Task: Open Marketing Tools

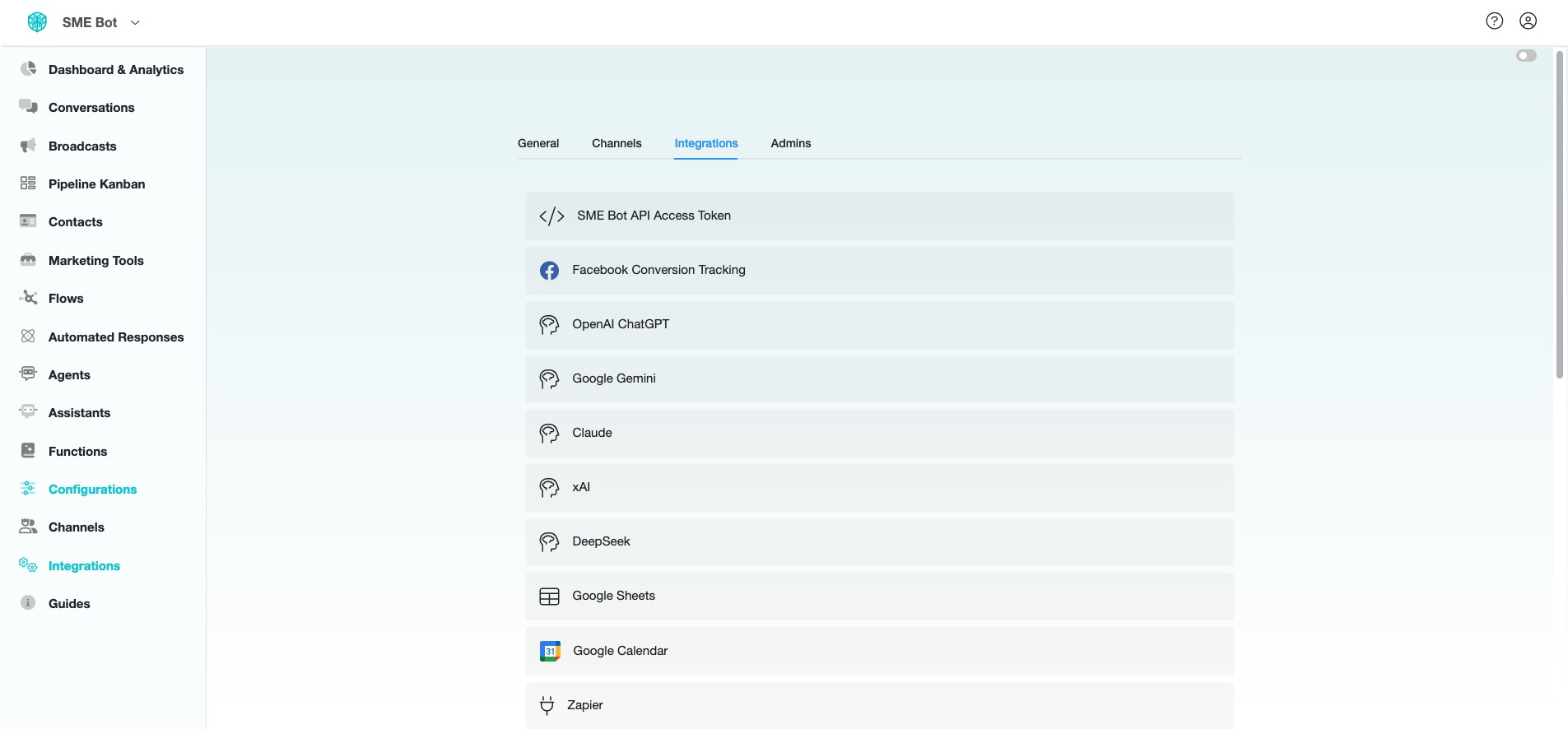Action: coord(96,261)
